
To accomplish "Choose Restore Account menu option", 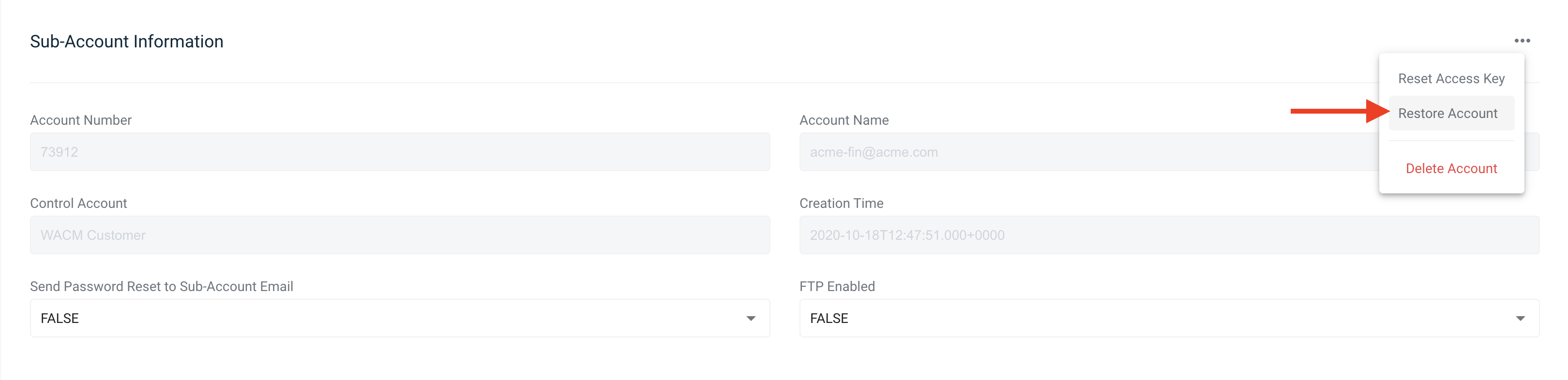I will pyautogui.click(x=1451, y=113).
